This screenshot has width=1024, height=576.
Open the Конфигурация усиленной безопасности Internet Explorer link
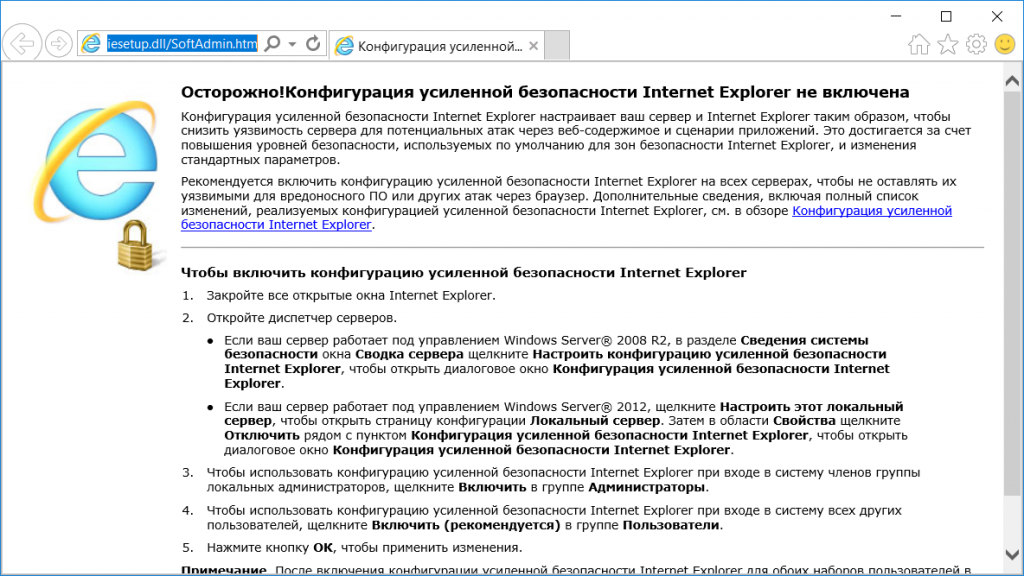click(x=872, y=211)
